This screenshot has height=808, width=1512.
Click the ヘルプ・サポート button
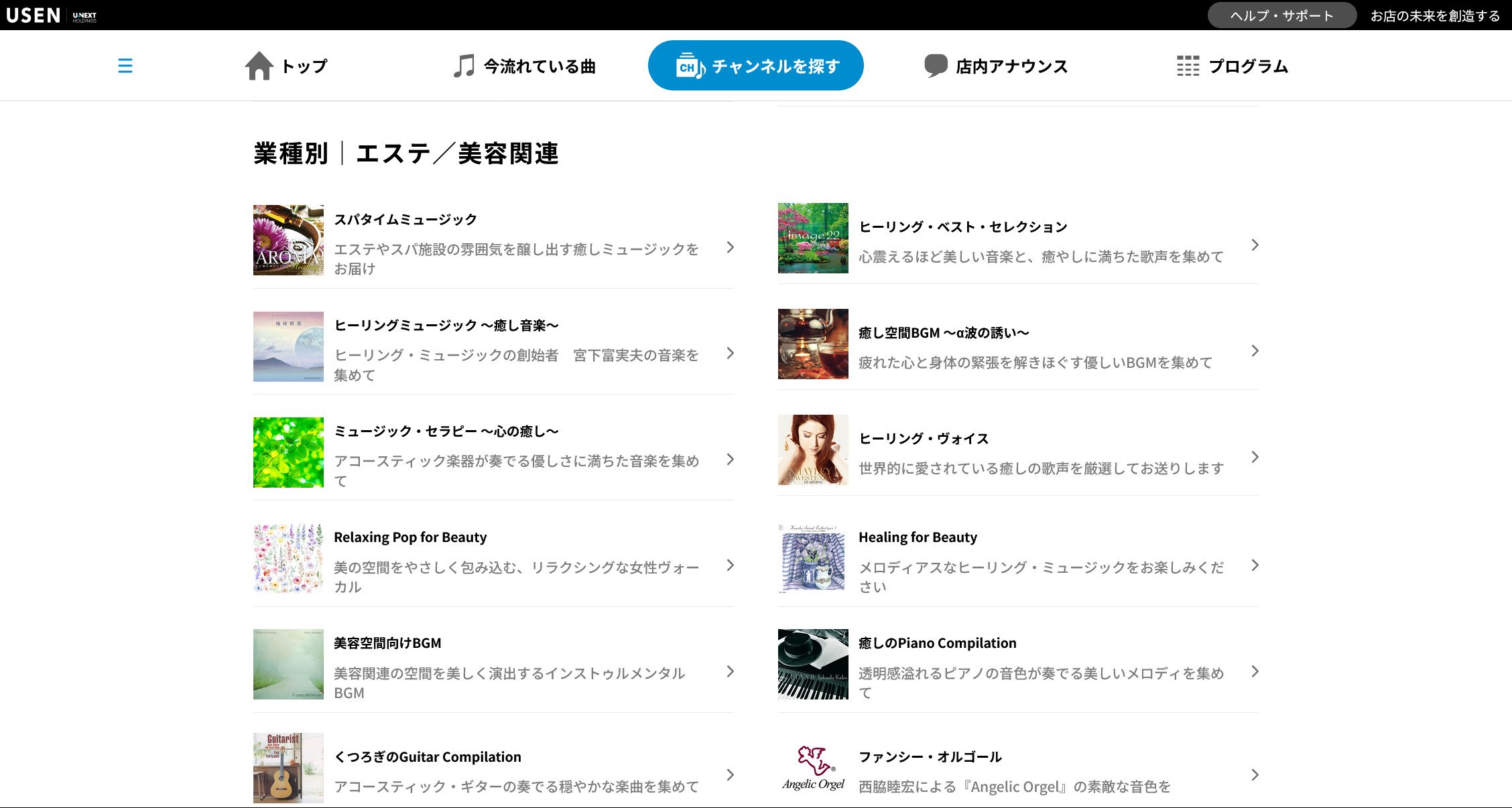[1281, 15]
